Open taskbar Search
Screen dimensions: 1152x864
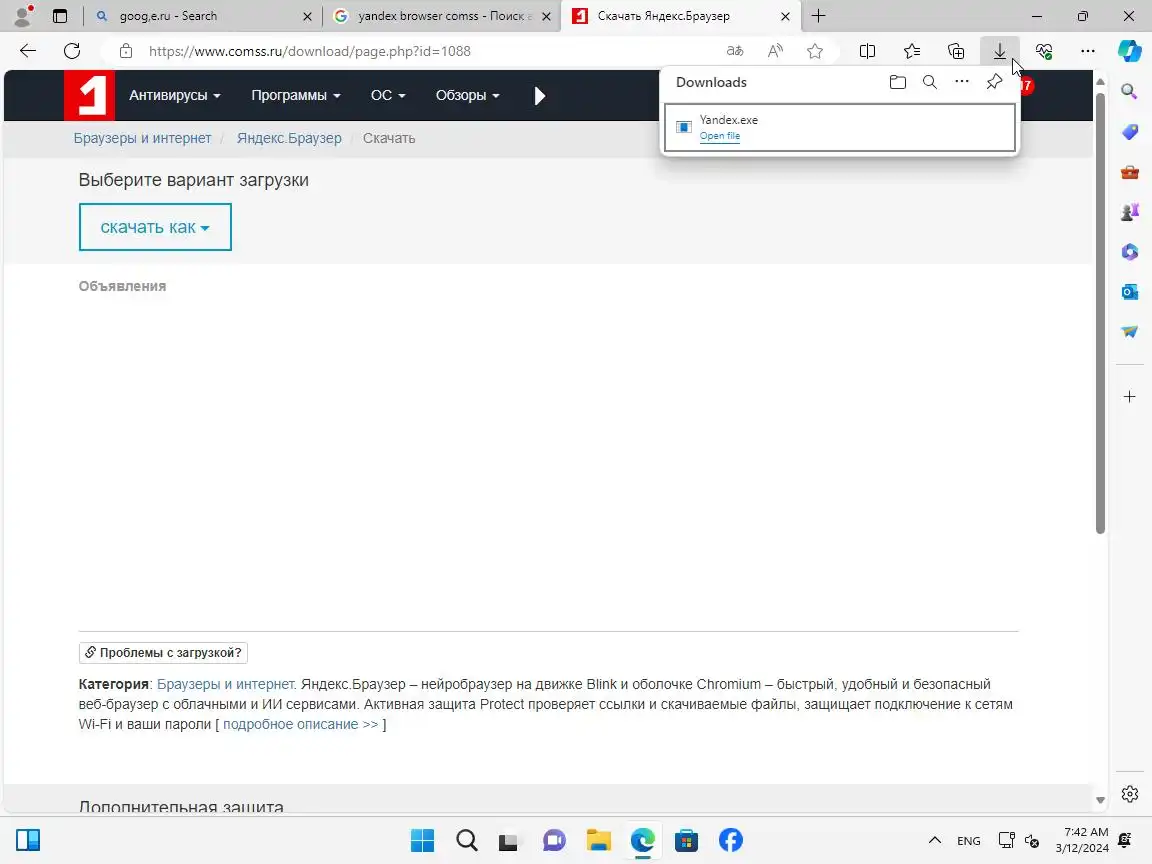pyautogui.click(x=467, y=840)
